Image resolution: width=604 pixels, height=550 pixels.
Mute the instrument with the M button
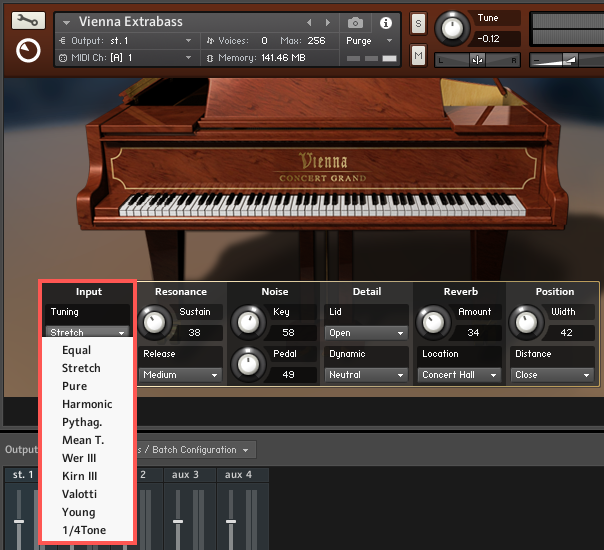(418, 56)
